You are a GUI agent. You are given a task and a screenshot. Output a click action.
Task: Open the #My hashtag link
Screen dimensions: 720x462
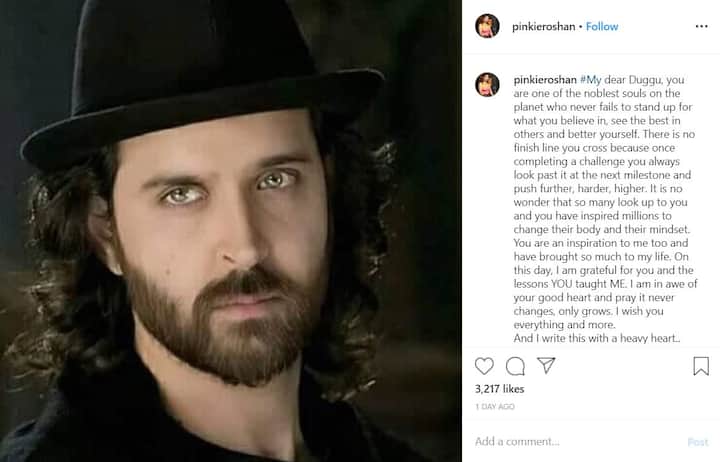592,78
